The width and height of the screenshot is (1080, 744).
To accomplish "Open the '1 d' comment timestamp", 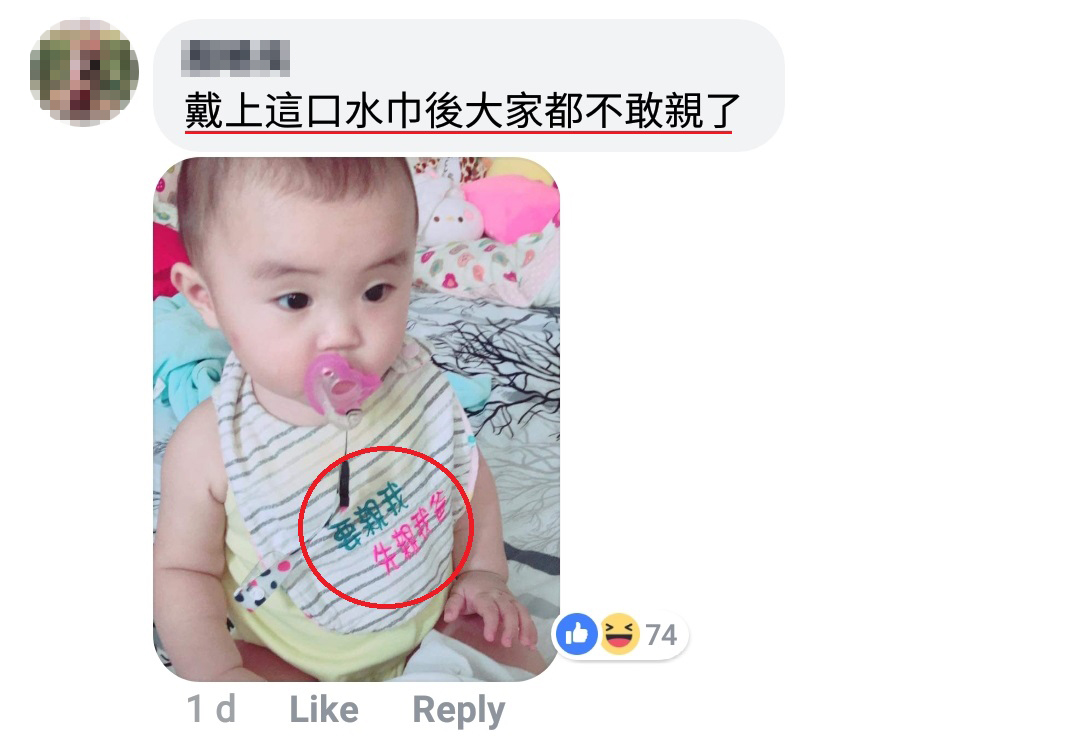I will (211, 710).
